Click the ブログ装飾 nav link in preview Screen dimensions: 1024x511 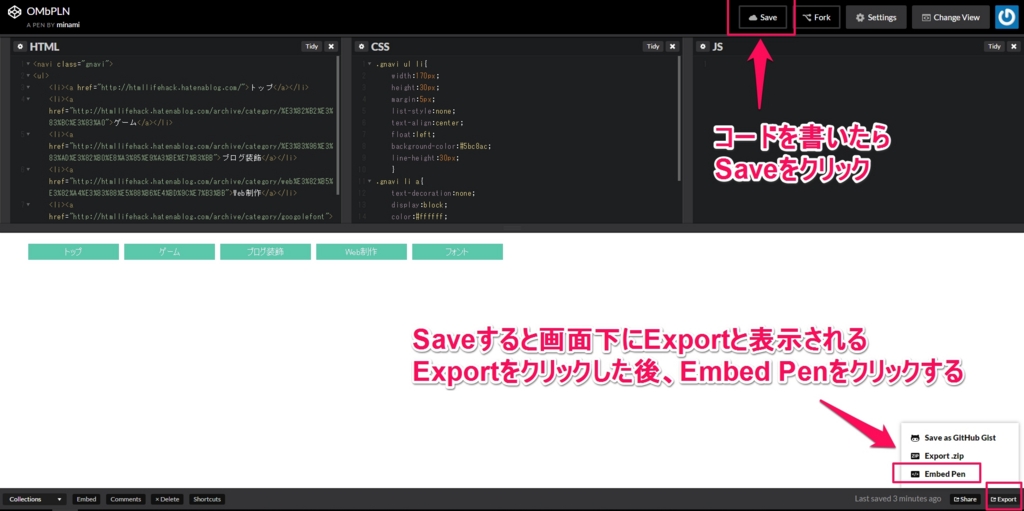[265, 252]
